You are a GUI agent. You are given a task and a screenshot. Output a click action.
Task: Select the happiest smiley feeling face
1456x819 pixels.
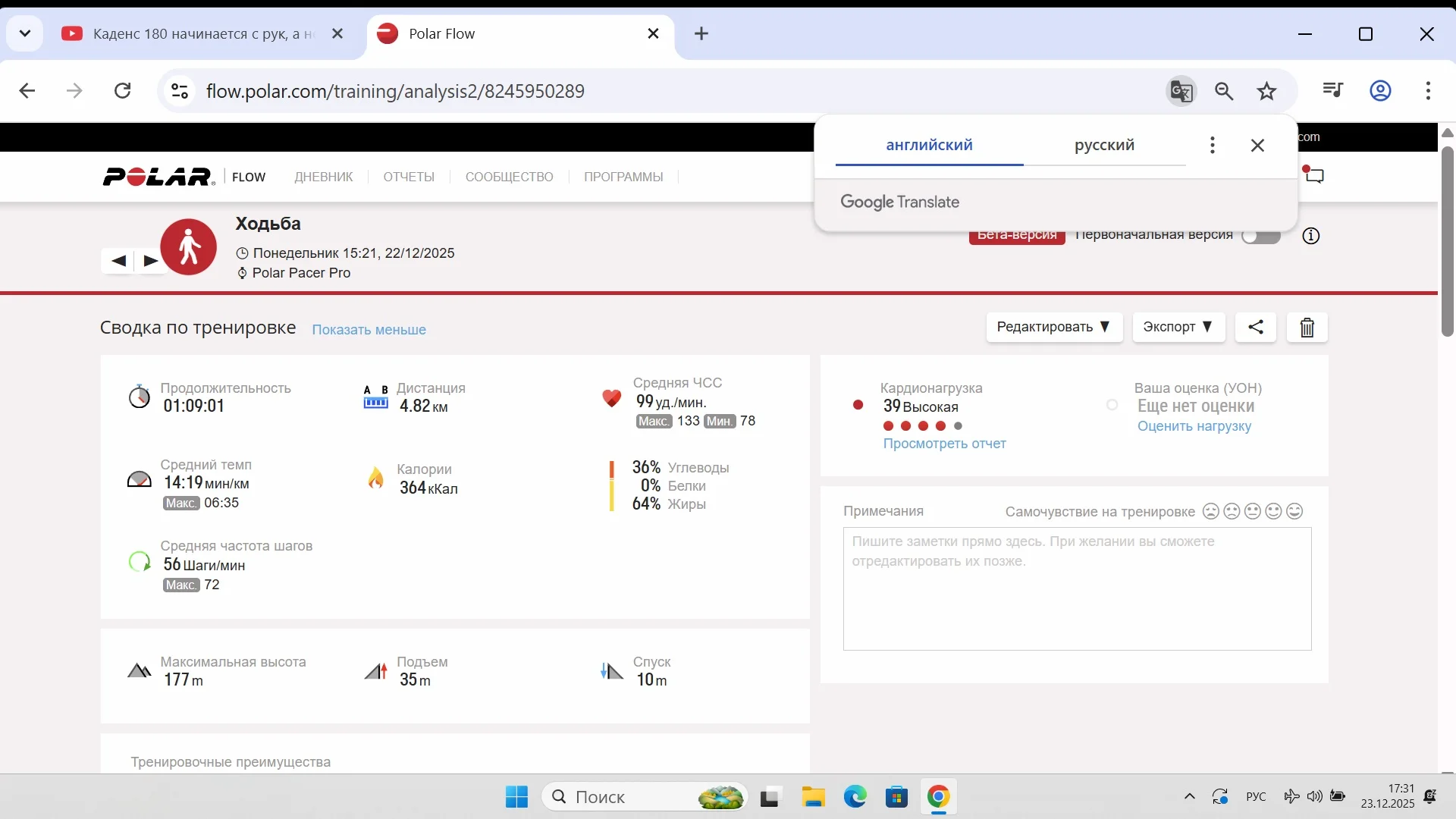click(x=1294, y=512)
